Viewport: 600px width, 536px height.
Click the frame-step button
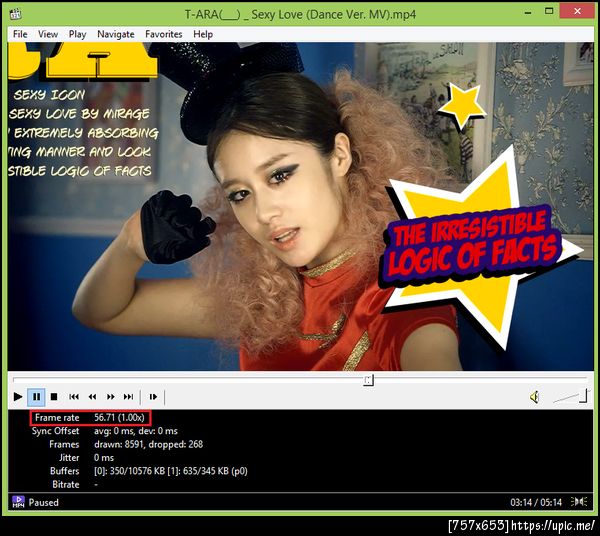pyautogui.click(x=153, y=397)
